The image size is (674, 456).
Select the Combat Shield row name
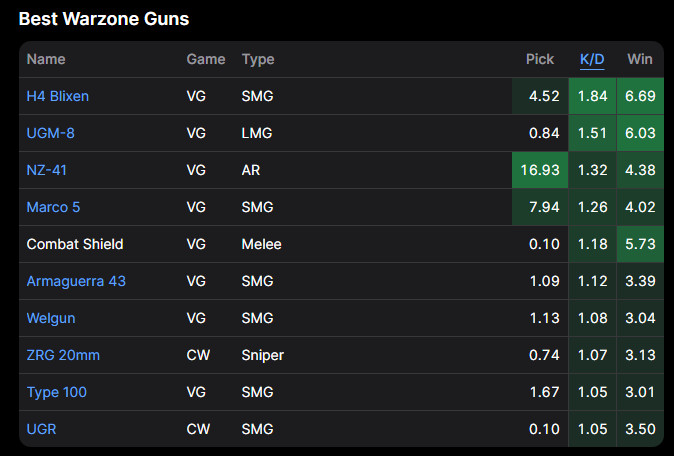click(75, 244)
